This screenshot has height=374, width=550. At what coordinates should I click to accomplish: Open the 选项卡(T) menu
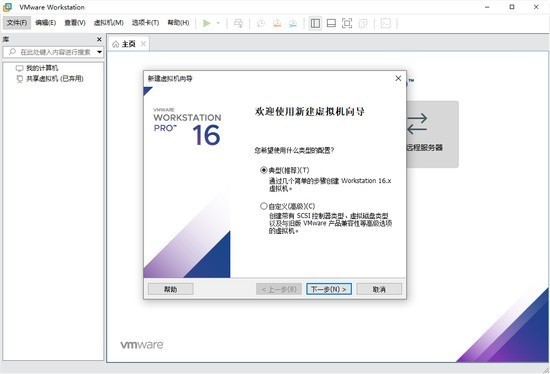(145, 23)
